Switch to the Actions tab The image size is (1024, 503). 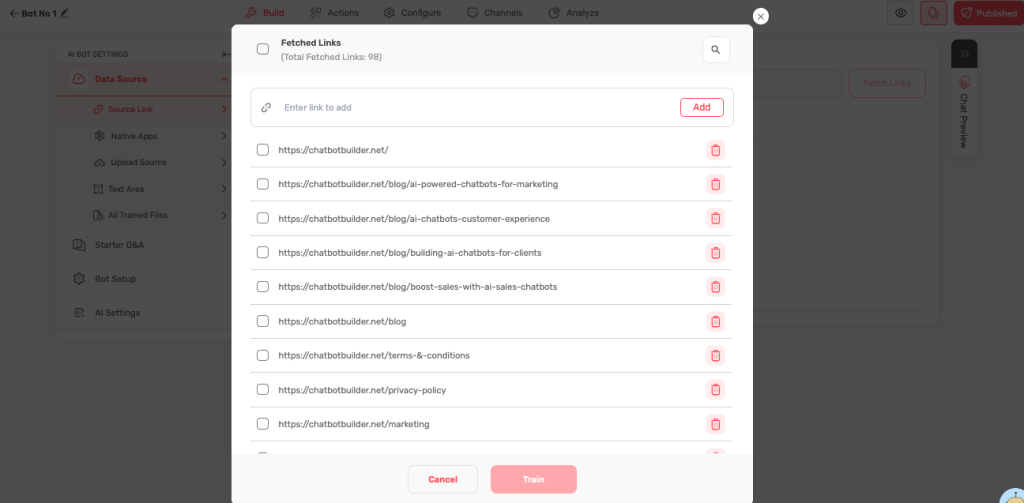334,13
